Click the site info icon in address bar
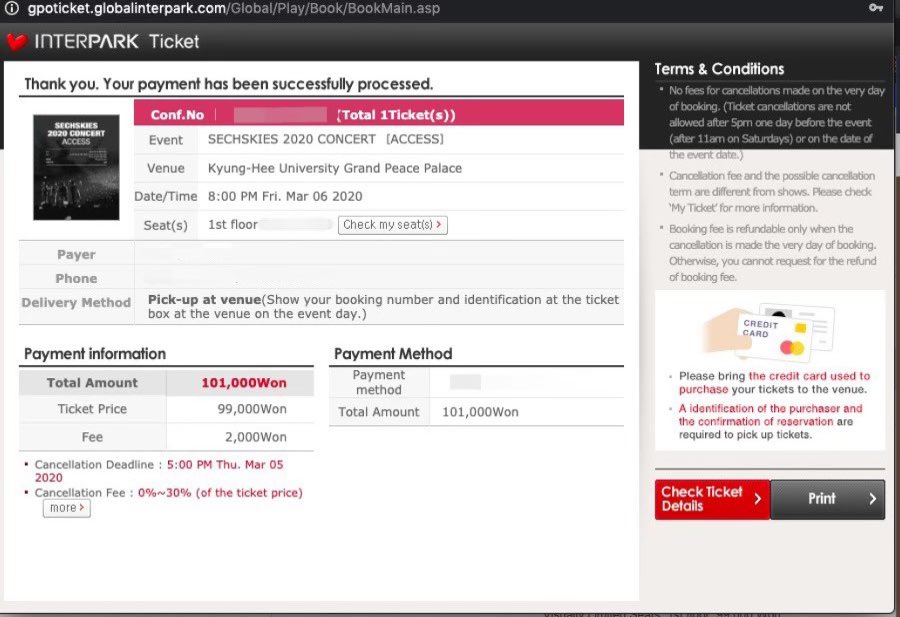Viewport: 900px width, 617px height. [11, 8]
